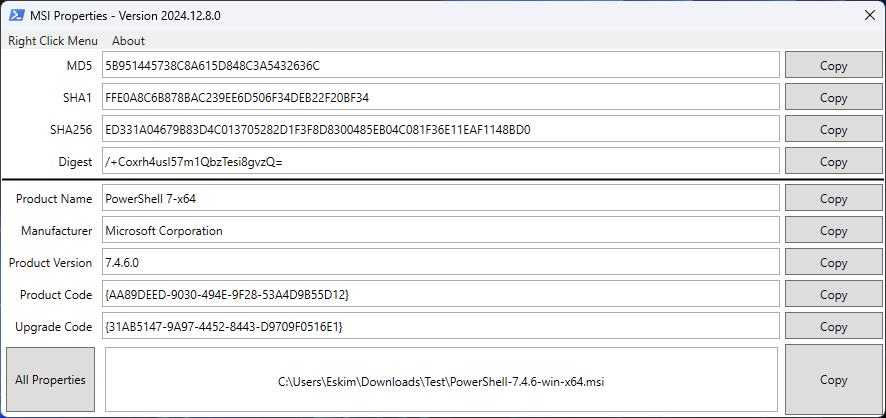Copy the Upgrade Code value

pyautogui.click(x=833, y=326)
